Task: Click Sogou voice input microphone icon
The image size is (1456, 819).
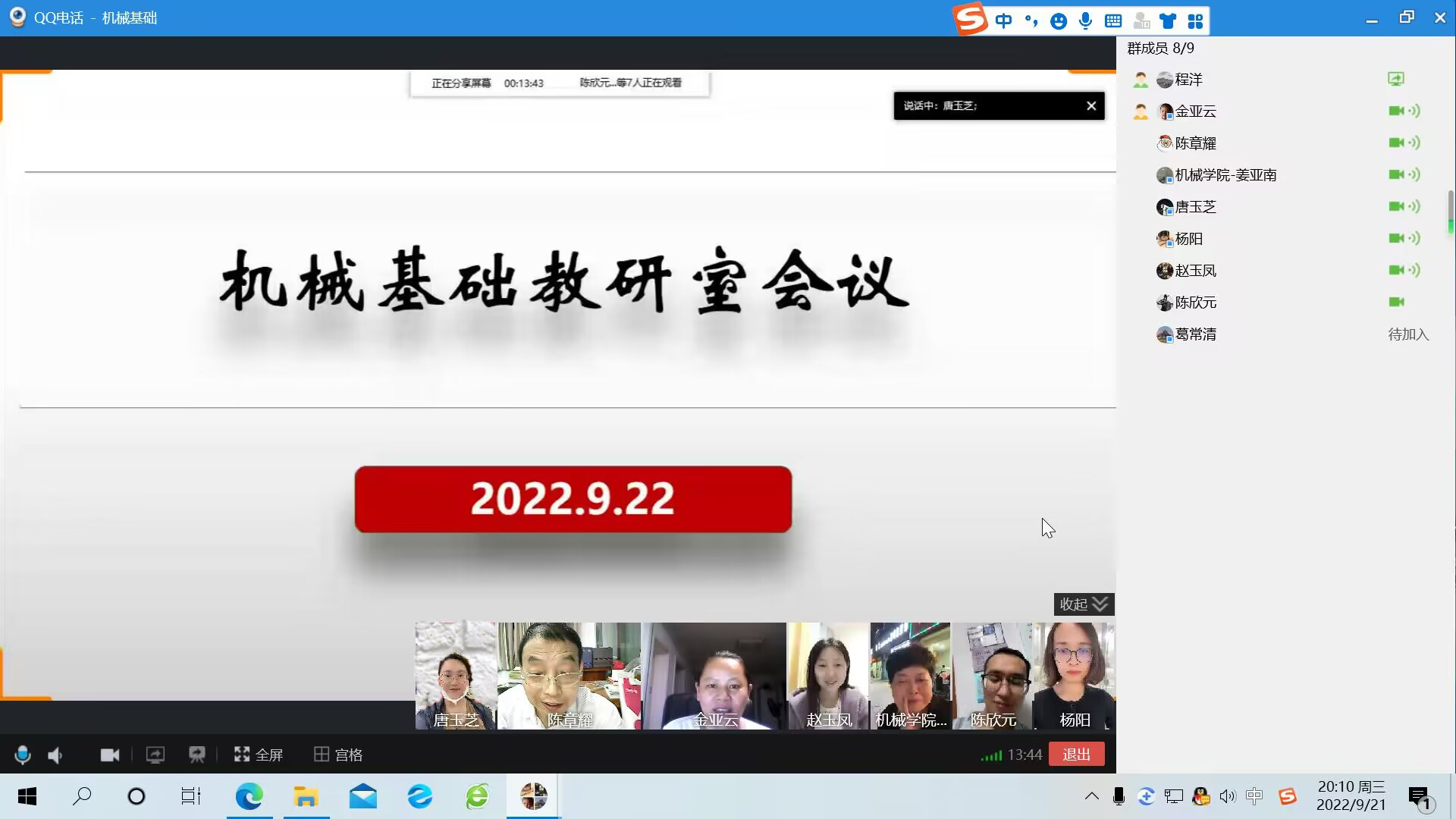Action: pyautogui.click(x=1086, y=20)
